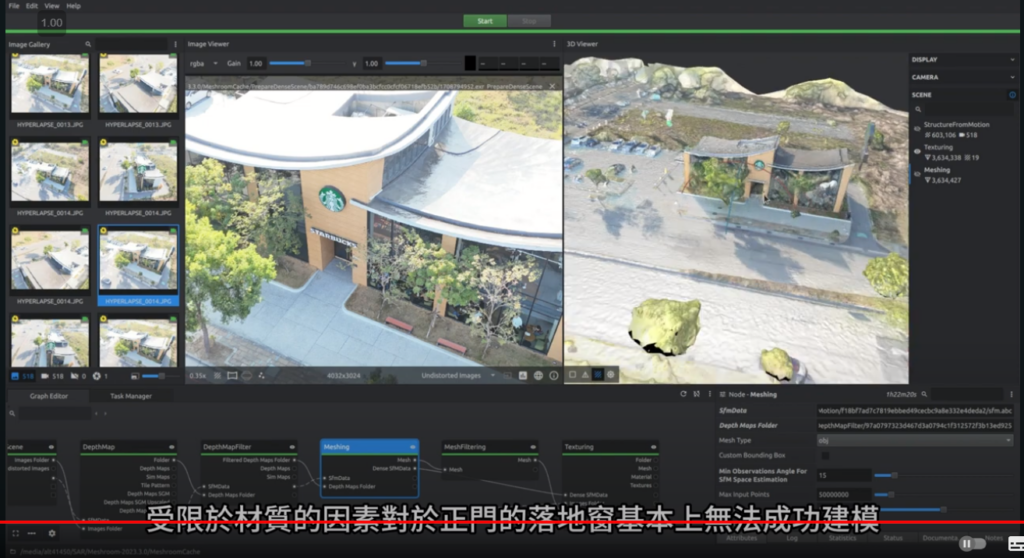Open the rgba channel dropdown

(203, 63)
